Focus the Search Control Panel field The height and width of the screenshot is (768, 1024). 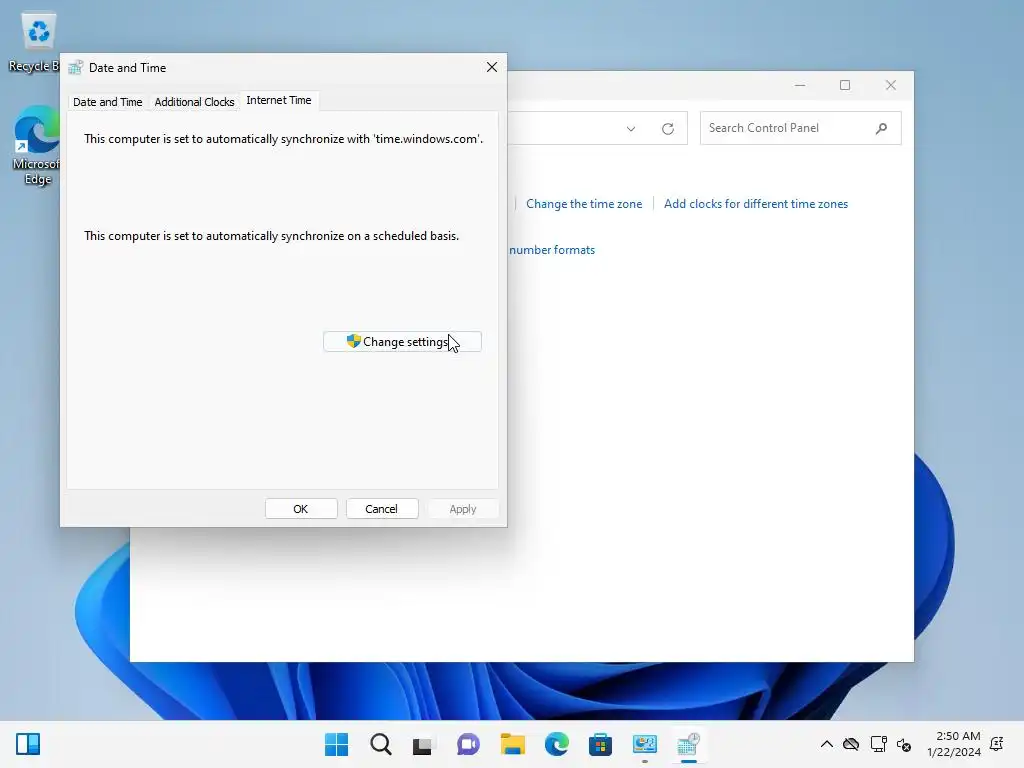point(800,128)
